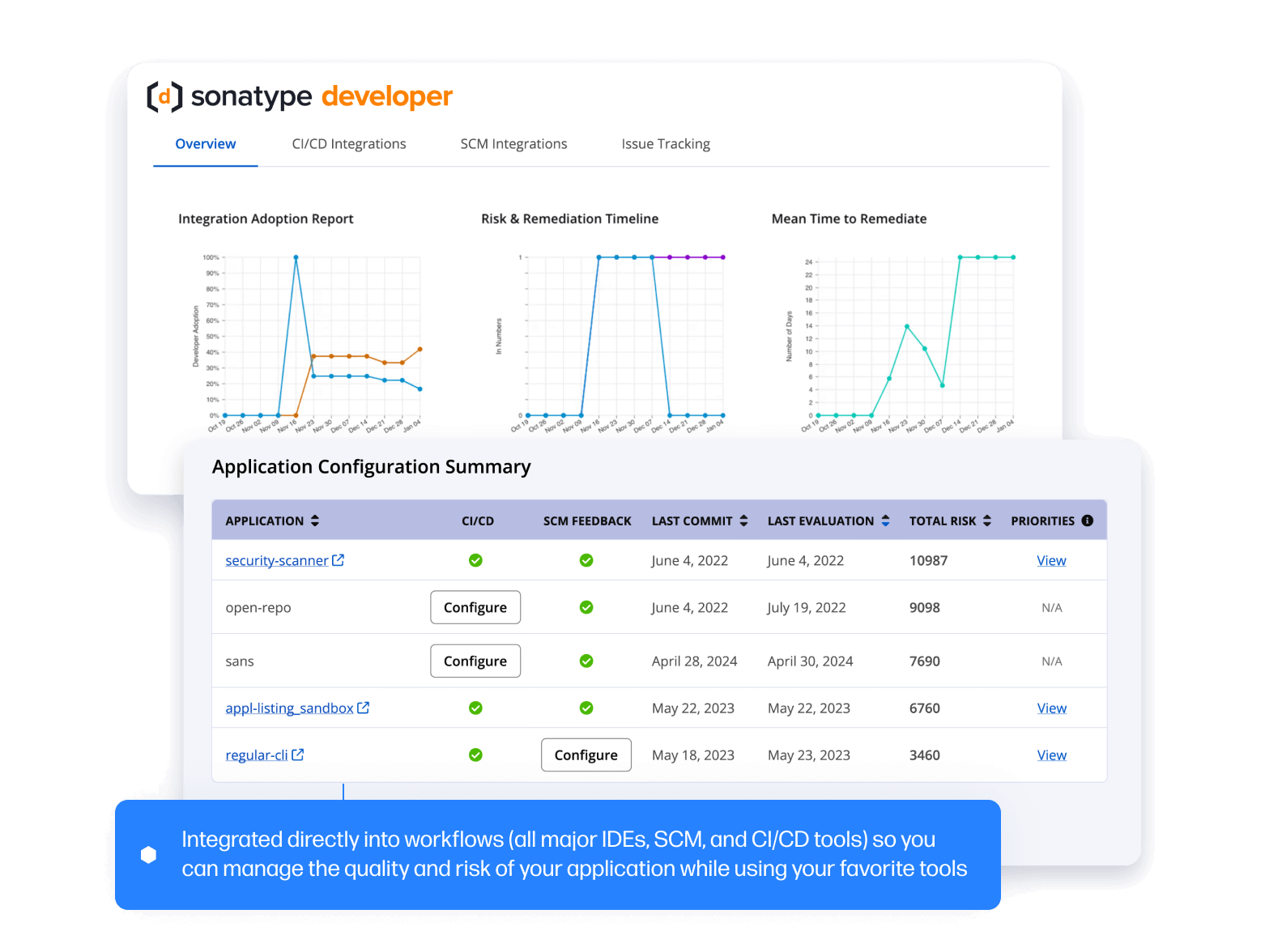This screenshot has height=952, width=1265.
Task: Click SCM feedback check for security-scanner
Action: click(586, 560)
